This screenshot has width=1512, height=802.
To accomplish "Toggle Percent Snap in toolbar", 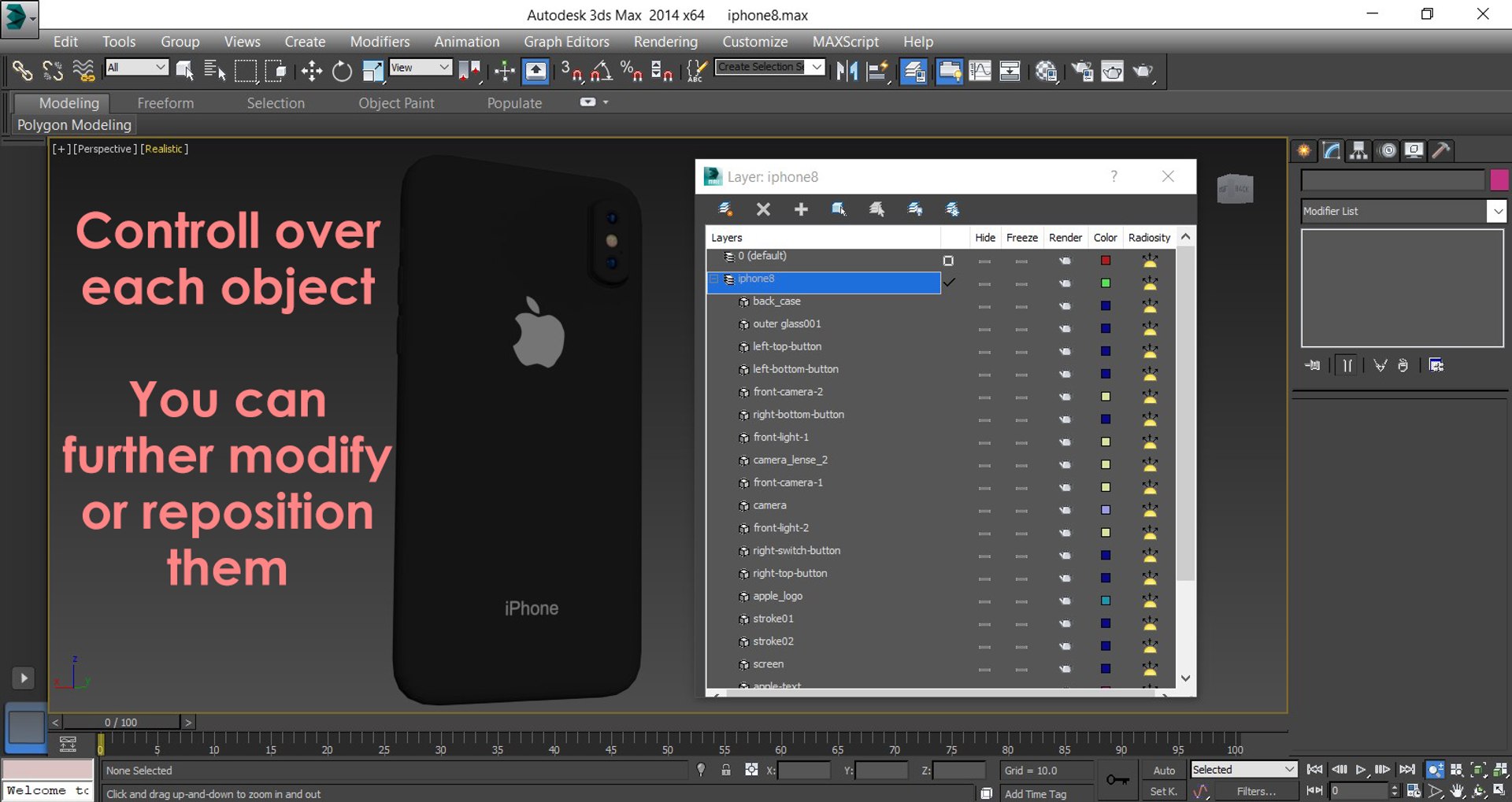I will (x=631, y=72).
